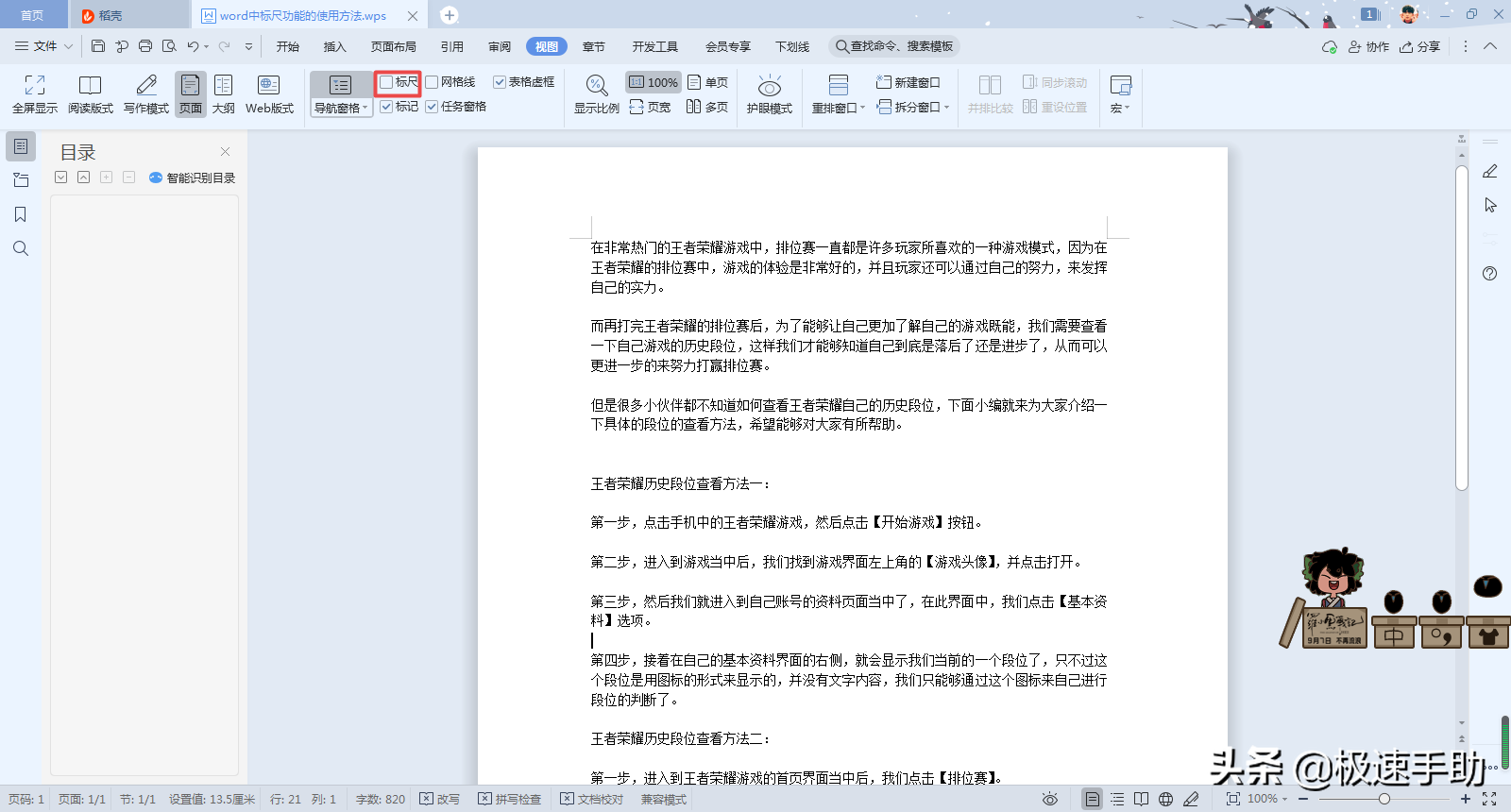The width and height of the screenshot is (1511, 812).
Task: Click the vertical document scrollbar
Action: click(1462, 328)
